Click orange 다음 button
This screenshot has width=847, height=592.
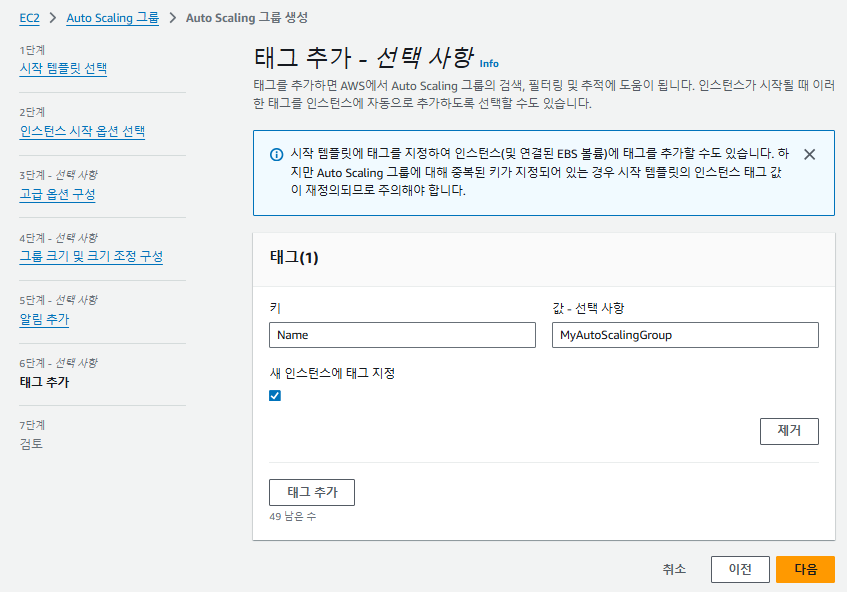point(805,569)
